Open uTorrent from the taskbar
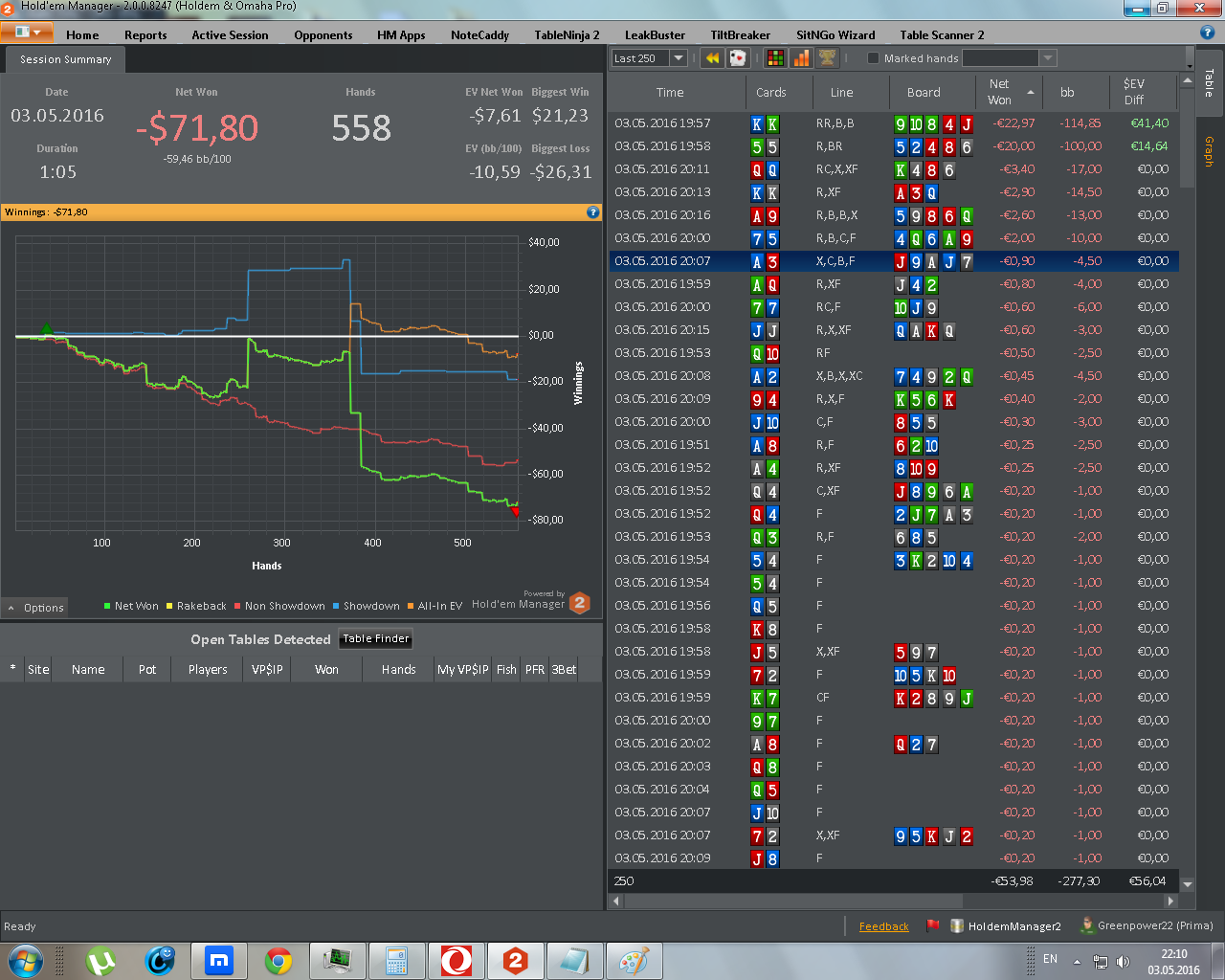This screenshot has width=1225, height=980. point(100,960)
